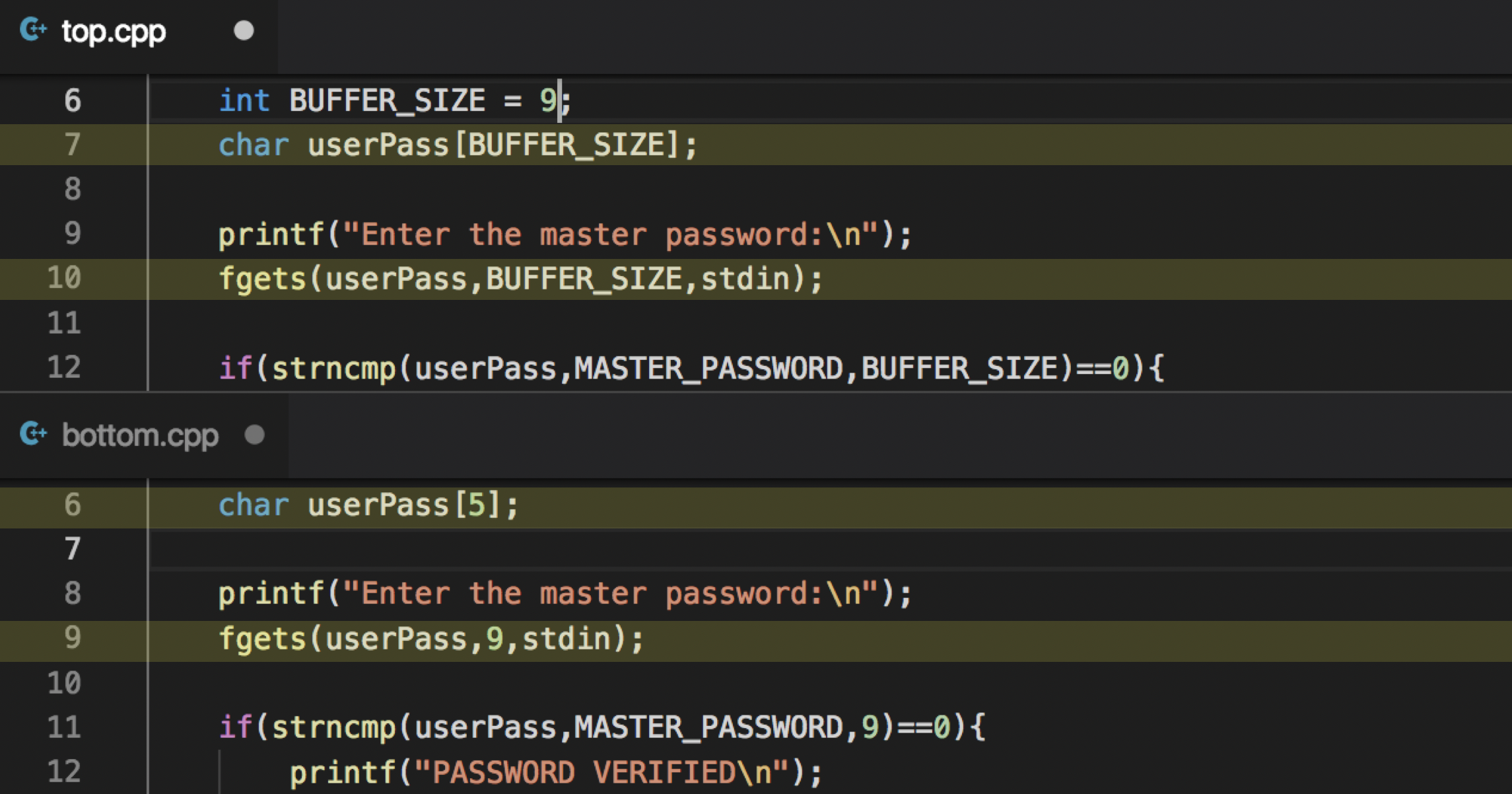Click the stdin argument in bottom.cpp fgets
The height and width of the screenshot is (794, 1512).
click(568, 639)
